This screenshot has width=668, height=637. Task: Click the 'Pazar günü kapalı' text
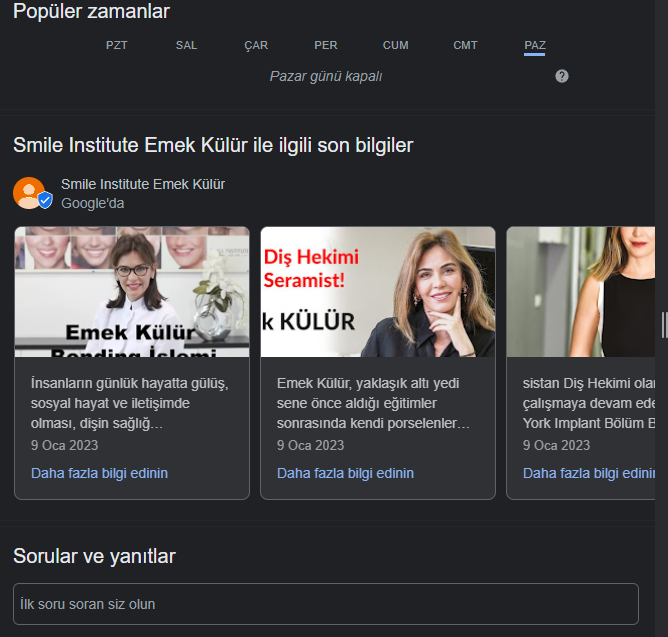point(326,76)
